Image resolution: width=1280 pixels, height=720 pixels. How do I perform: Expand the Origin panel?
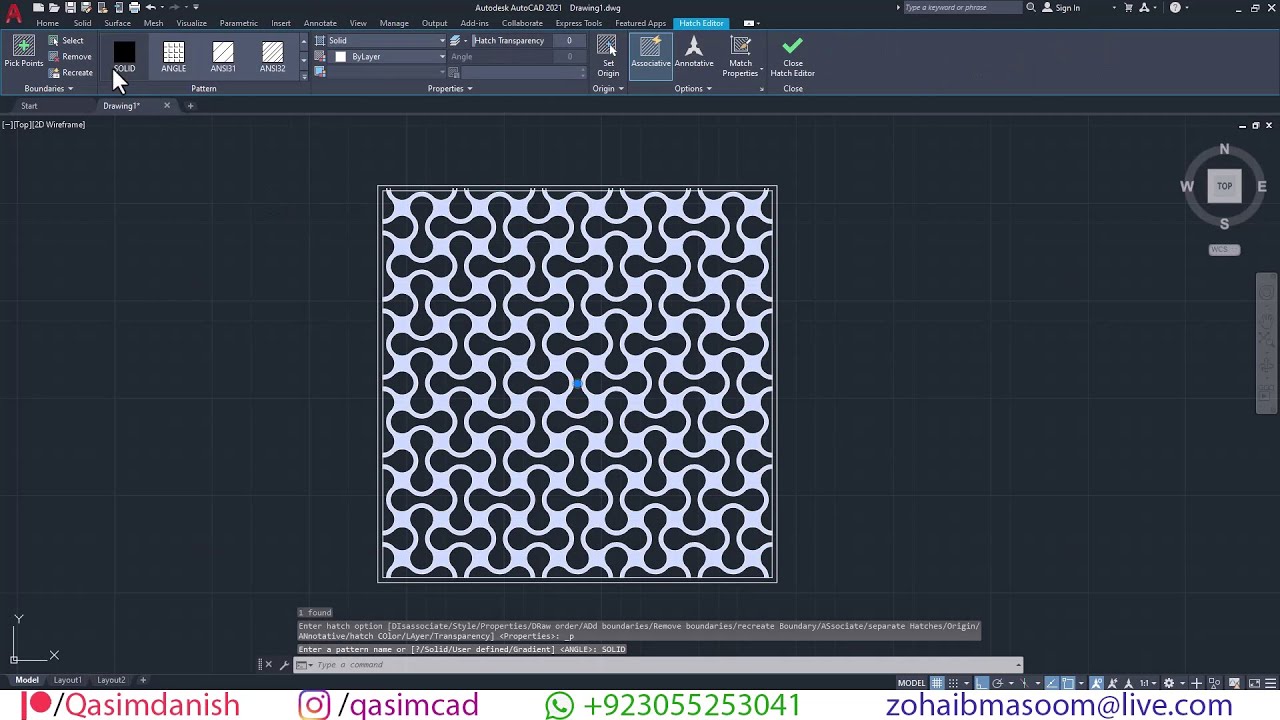[608, 89]
